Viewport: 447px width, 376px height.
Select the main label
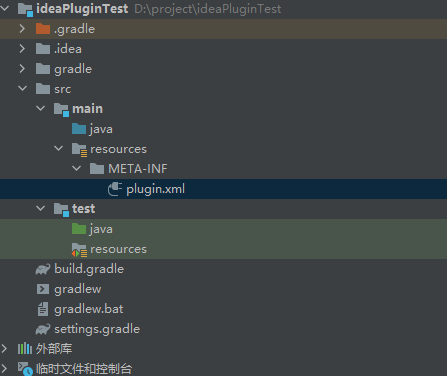pos(88,109)
